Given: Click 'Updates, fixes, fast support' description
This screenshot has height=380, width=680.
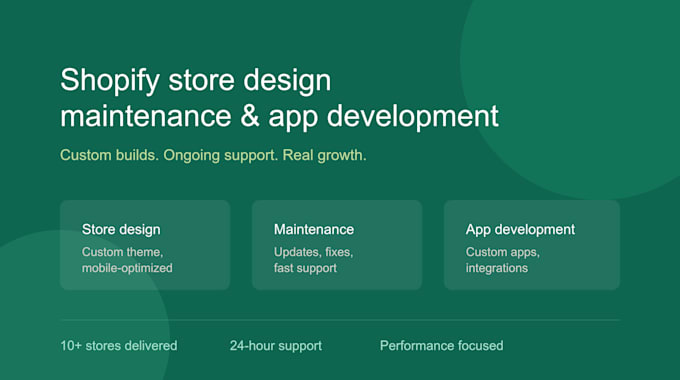Looking at the screenshot, I should pos(314,260).
